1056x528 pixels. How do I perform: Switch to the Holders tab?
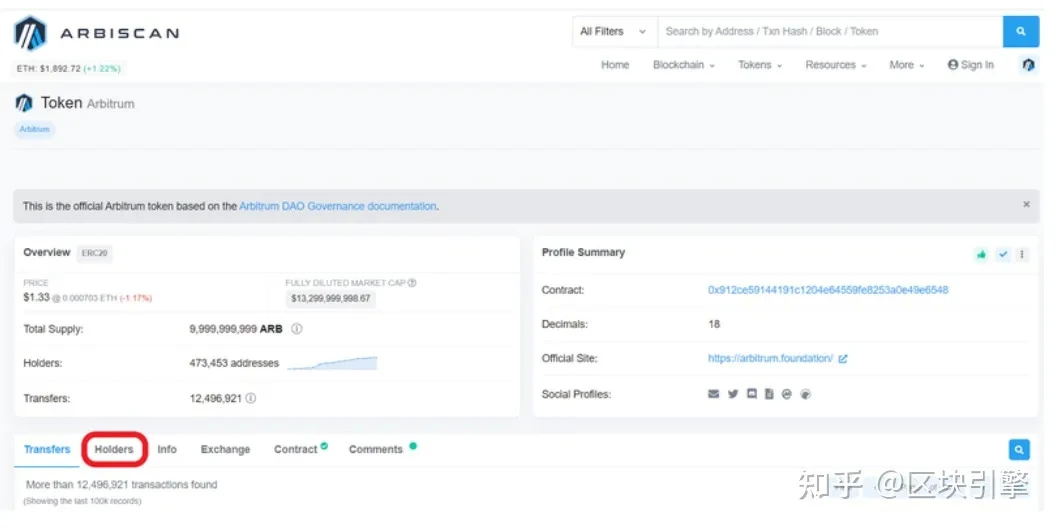point(114,449)
